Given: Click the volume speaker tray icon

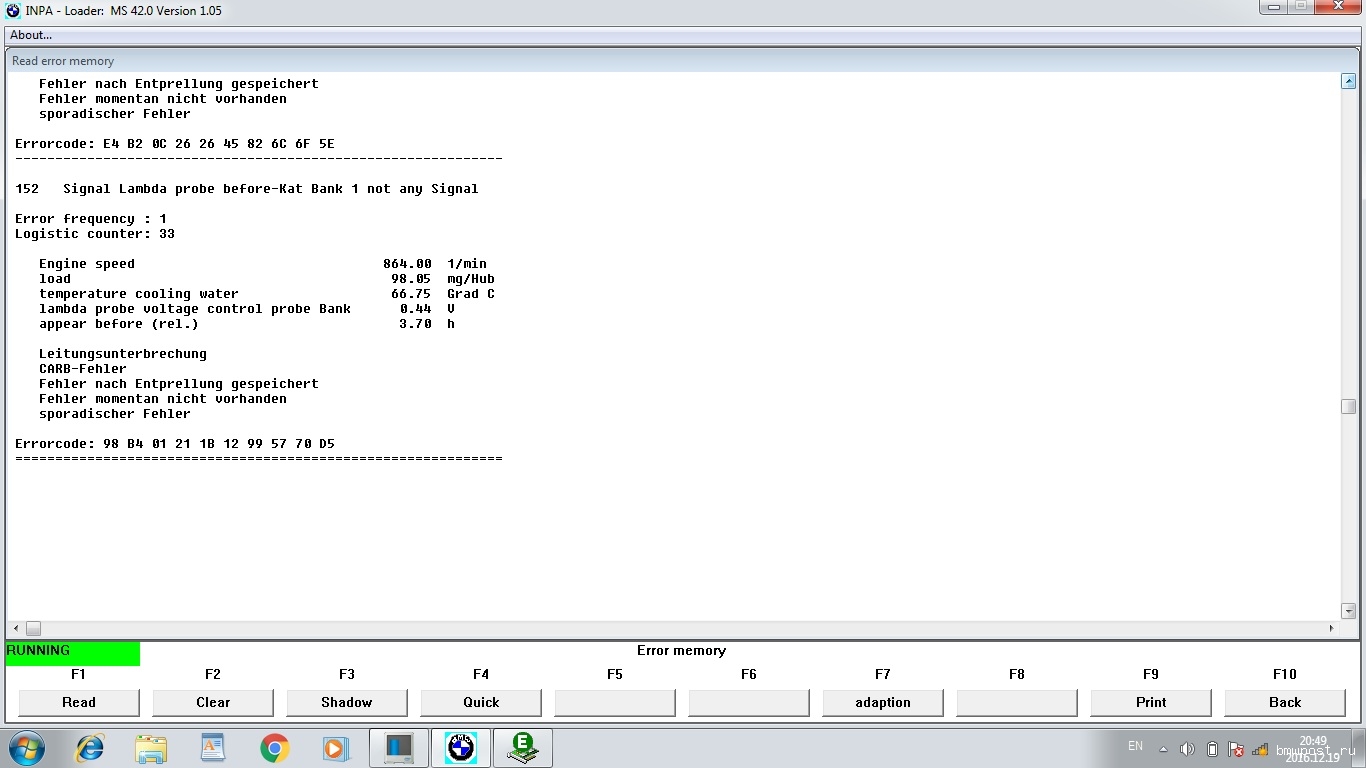Looking at the screenshot, I should coord(1187,749).
